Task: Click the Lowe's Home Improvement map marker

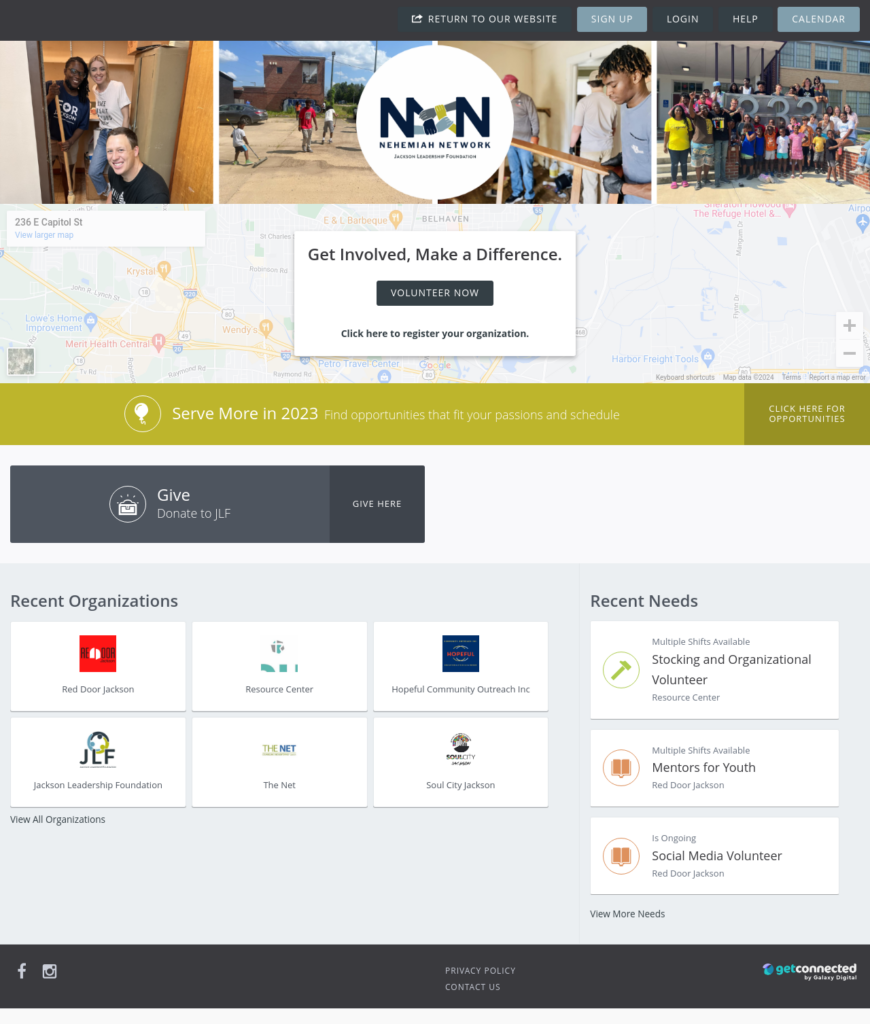Action: coord(91,321)
